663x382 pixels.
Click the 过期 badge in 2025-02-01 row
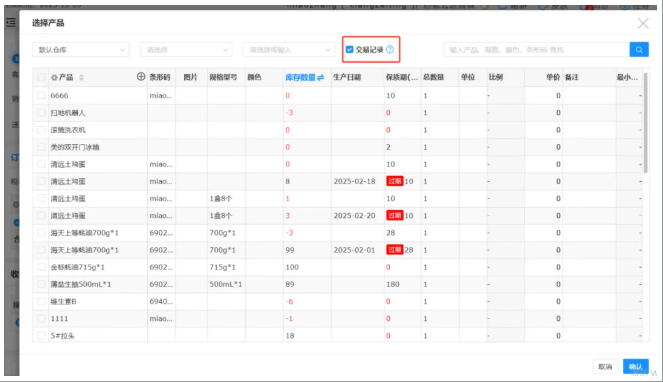pos(395,250)
